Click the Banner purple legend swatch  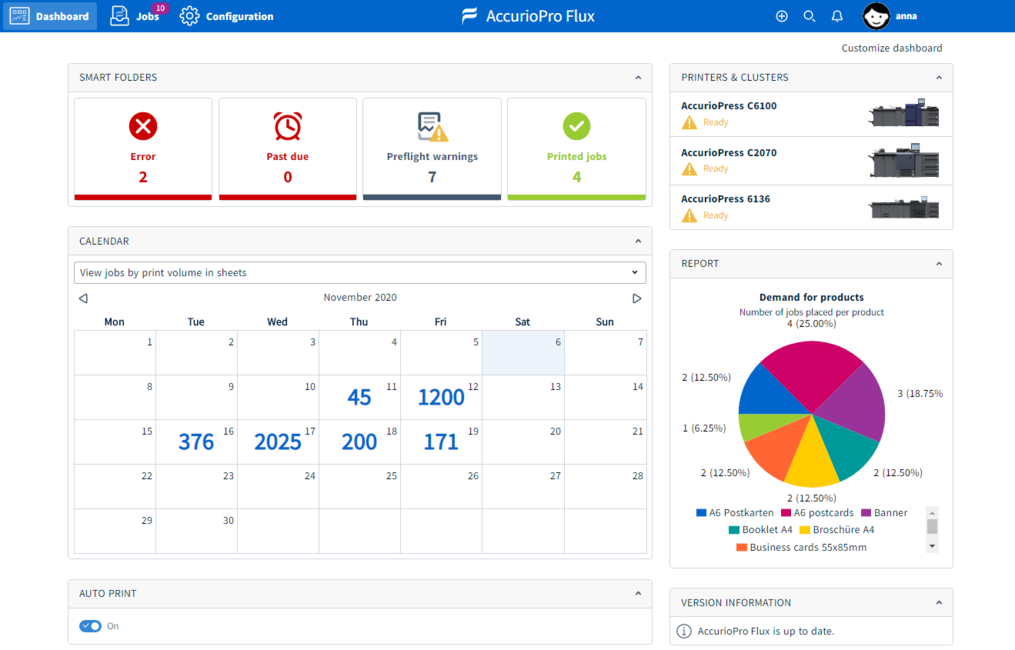click(x=866, y=513)
